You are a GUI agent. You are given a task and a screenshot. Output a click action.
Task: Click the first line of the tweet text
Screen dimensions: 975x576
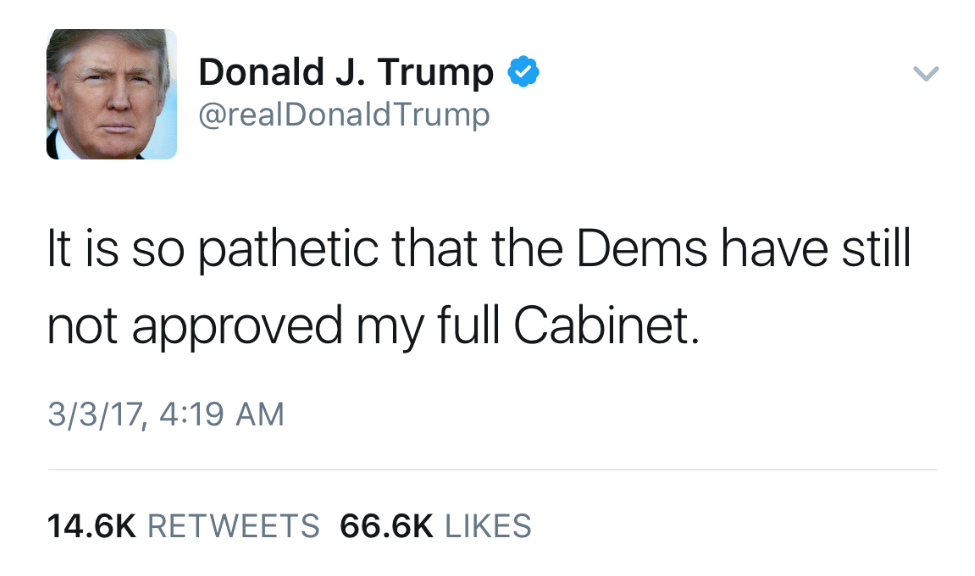click(x=479, y=250)
